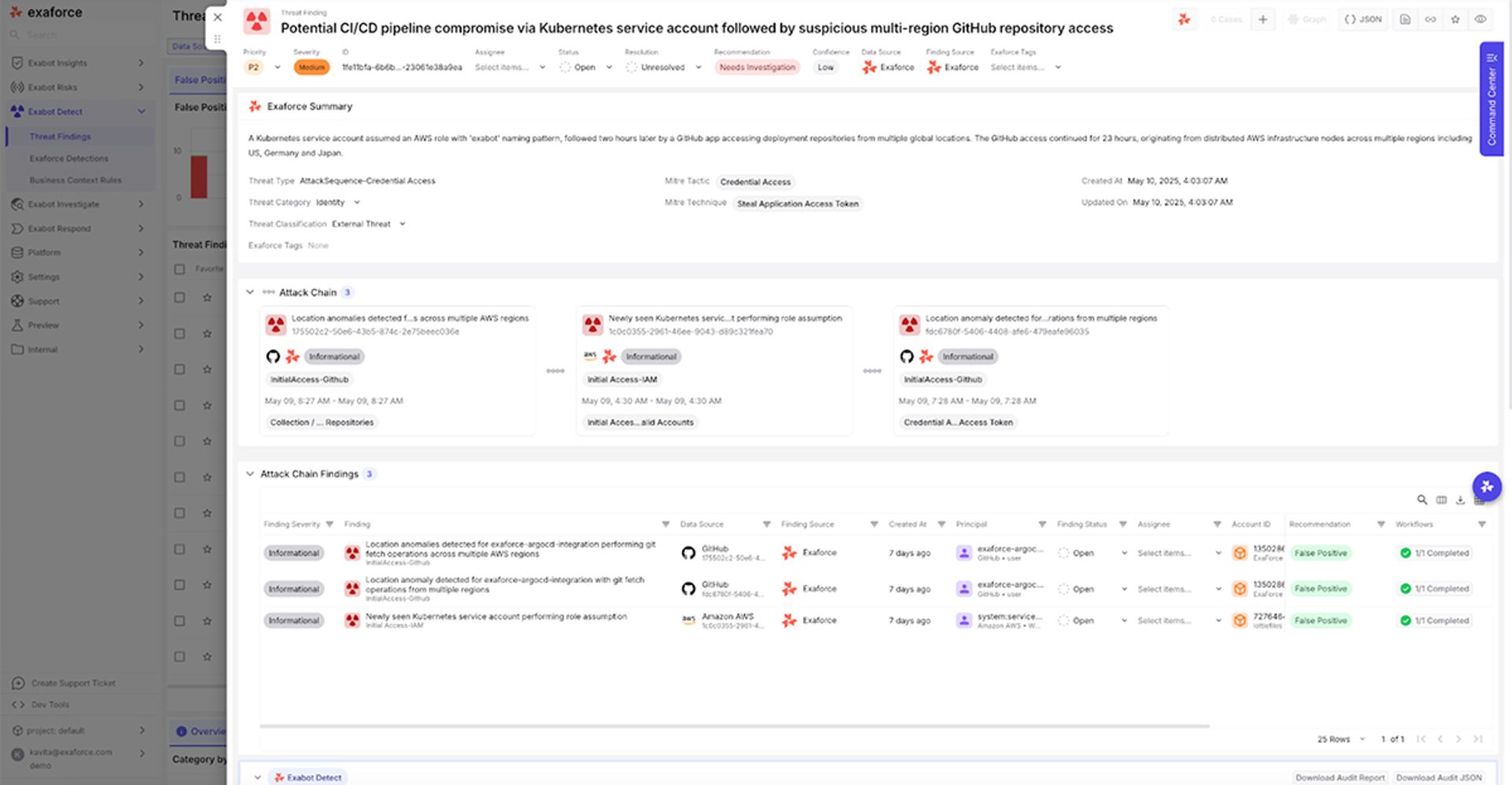Filter the Data Source column
The width and height of the screenshot is (1512, 785).
[766, 524]
